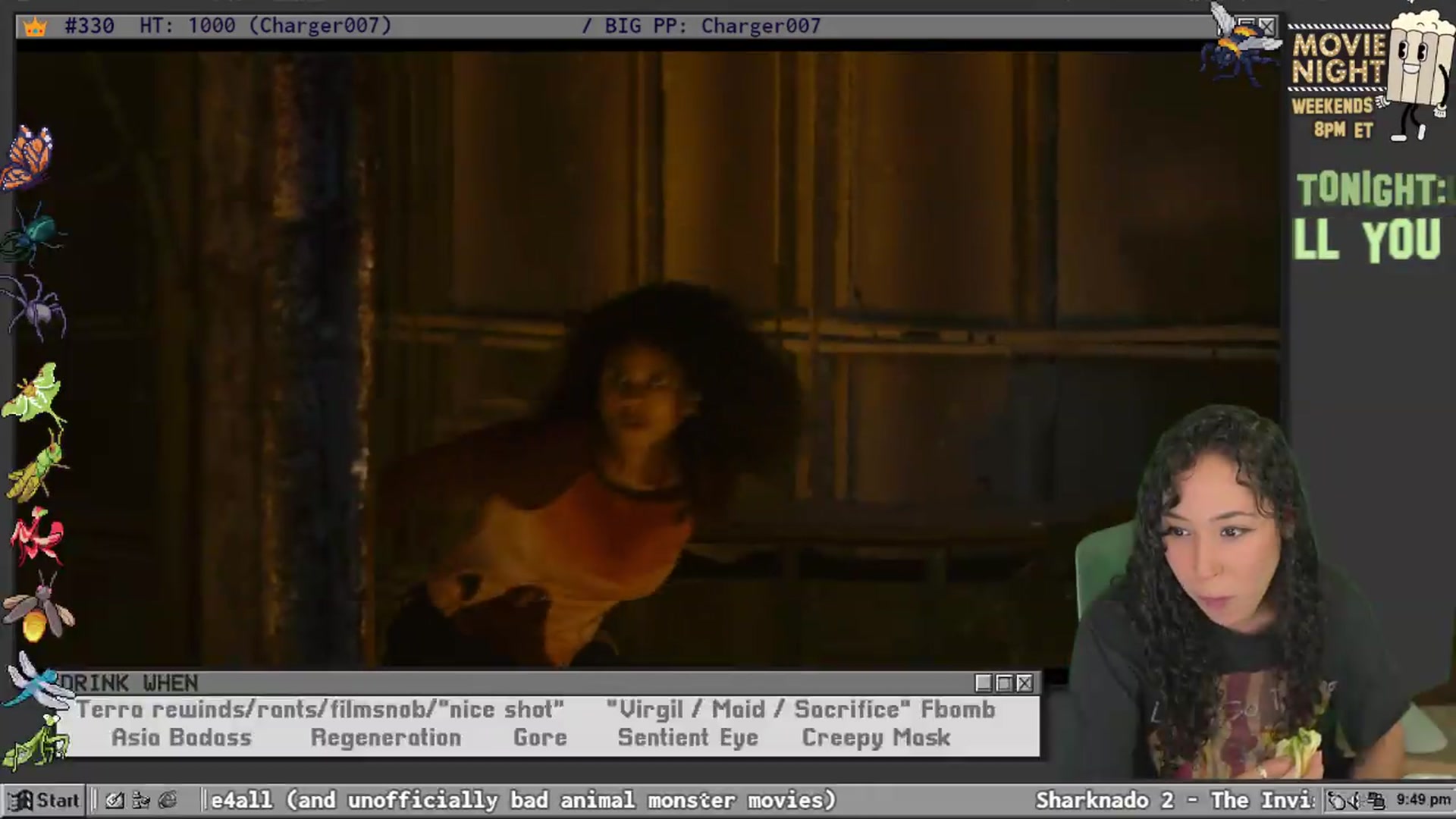The width and height of the screenshot is (1456, 819).
Task: Click the glowing firefly icon
Action: (x=38, y=608)
